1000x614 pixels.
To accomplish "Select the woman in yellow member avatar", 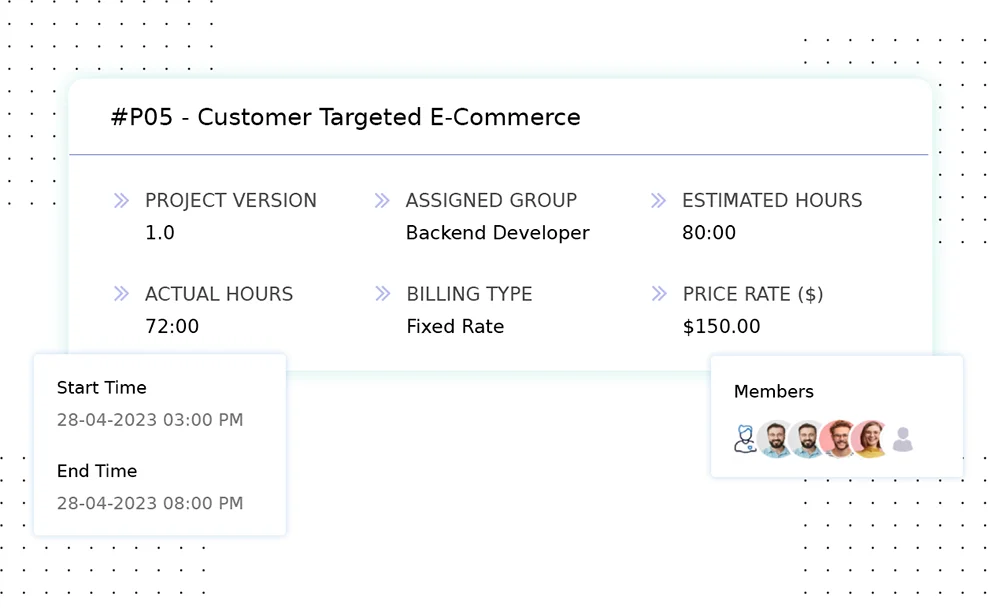I will click(870, 439).
